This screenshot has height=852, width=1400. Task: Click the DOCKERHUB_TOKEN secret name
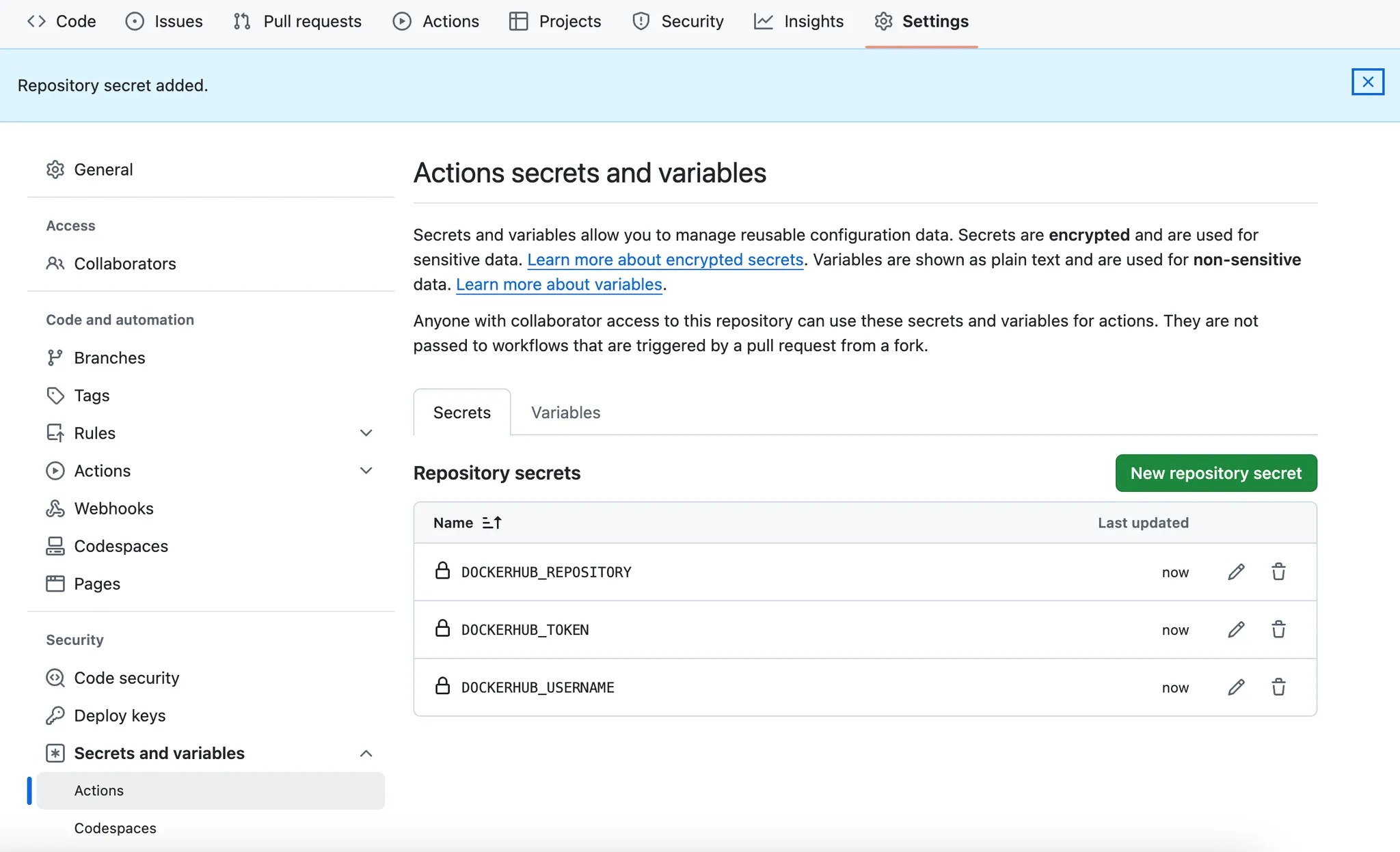pos(525,629)
